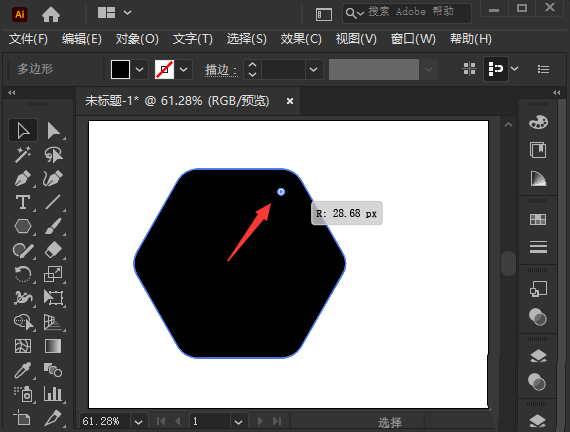Open the stroke weight dropdown
Image resolution: width=570 pixels, height=432 pixels.
(313, 69)
